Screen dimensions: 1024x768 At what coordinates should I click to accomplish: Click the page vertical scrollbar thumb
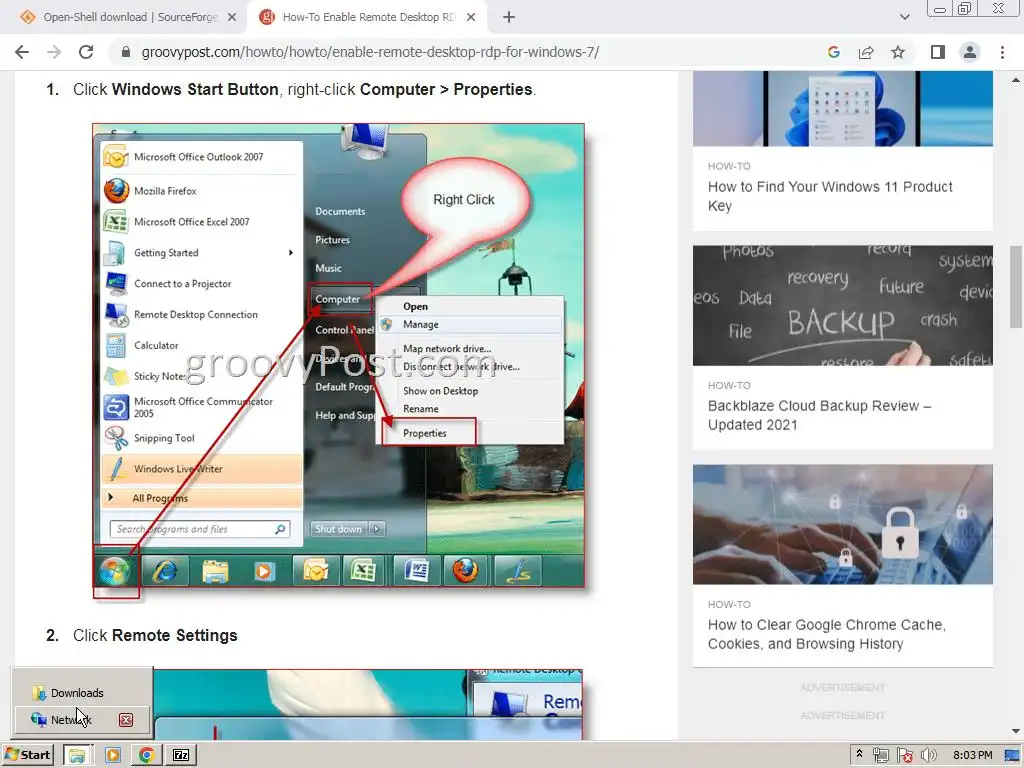tap(1016, 287)
